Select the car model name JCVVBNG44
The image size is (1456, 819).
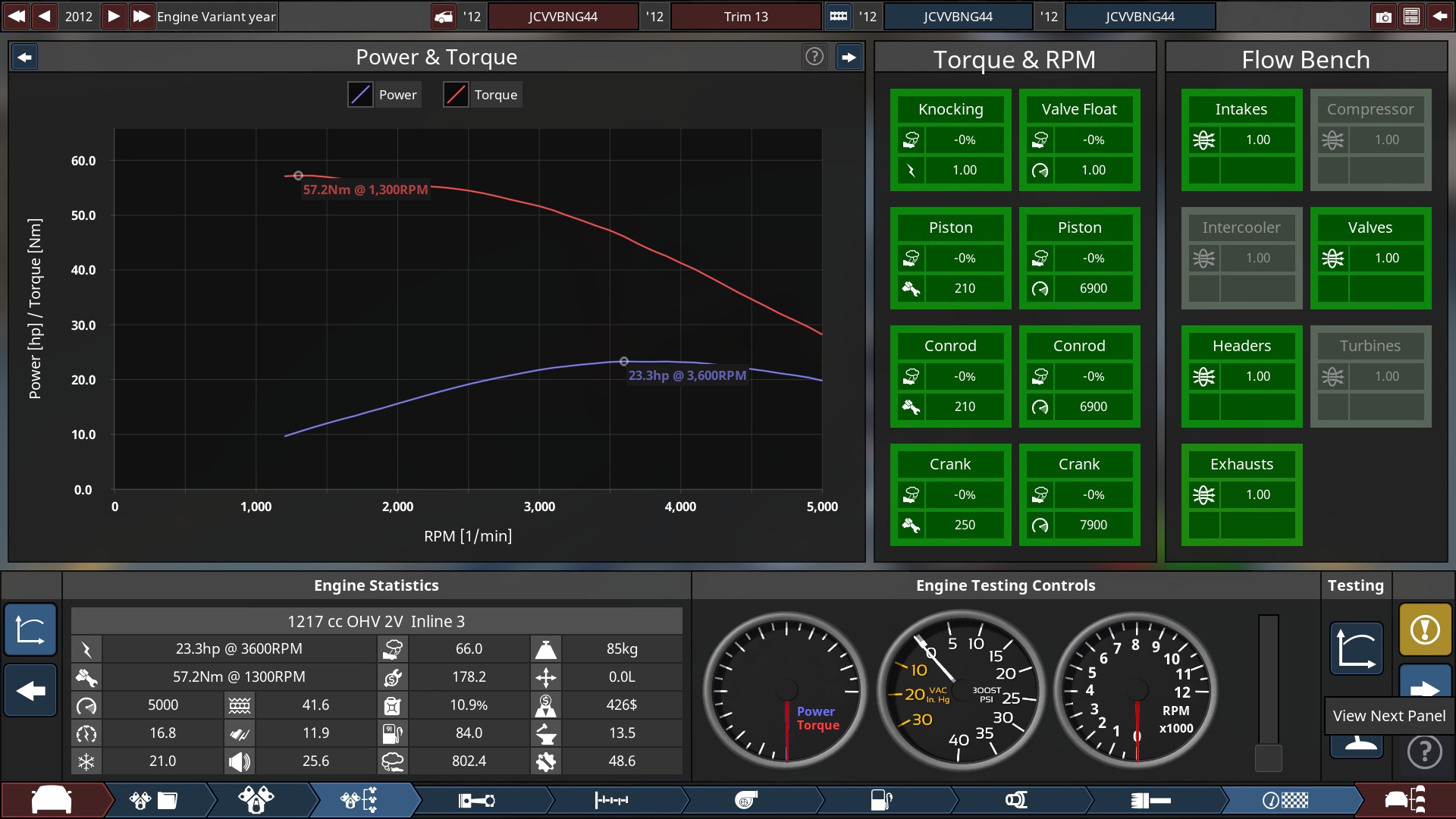click(x=563, y=16)
